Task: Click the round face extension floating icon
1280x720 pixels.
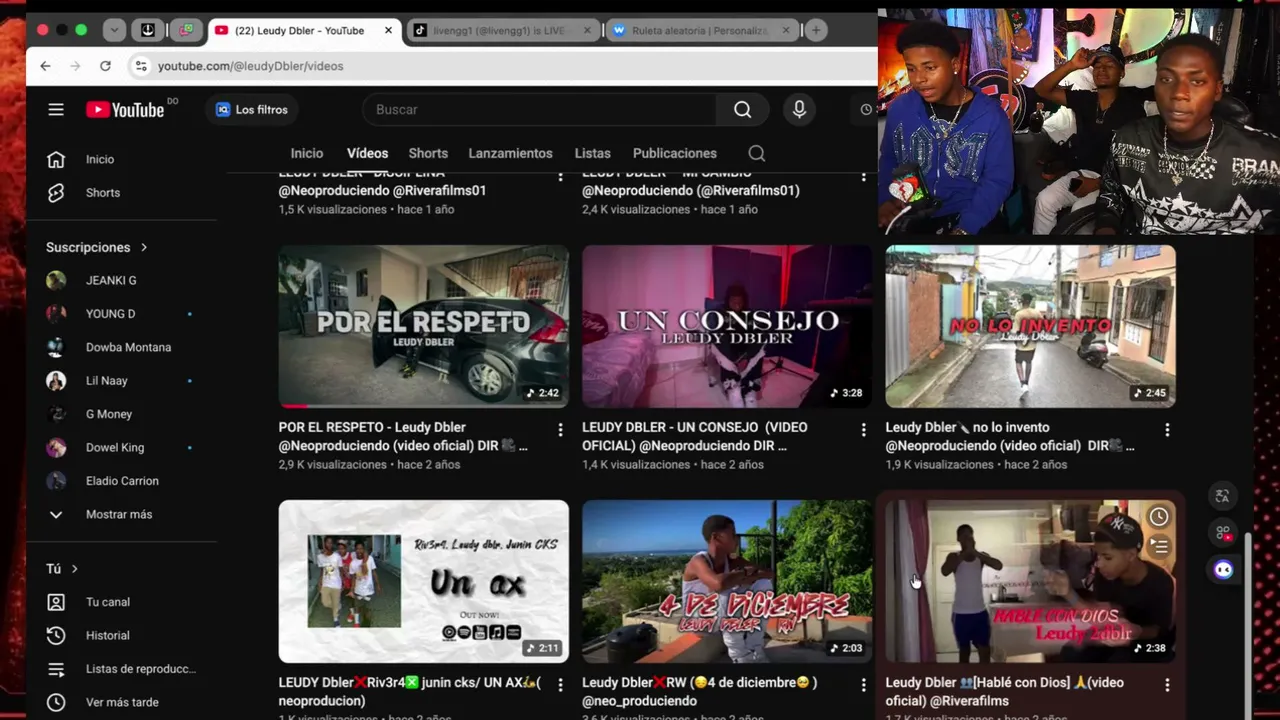Action: click(x=1223, y=570)
